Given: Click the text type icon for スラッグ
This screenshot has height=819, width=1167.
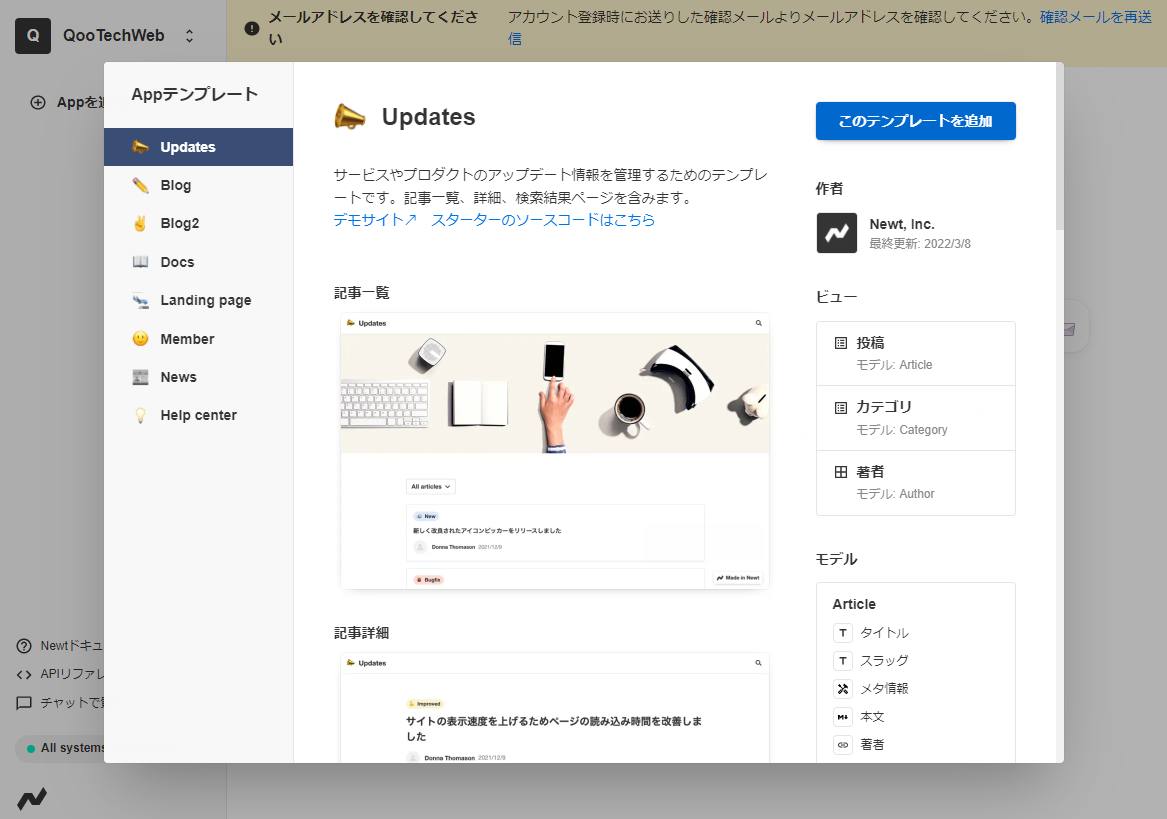Looking at the screenshot, I should [x=843, y=660].
